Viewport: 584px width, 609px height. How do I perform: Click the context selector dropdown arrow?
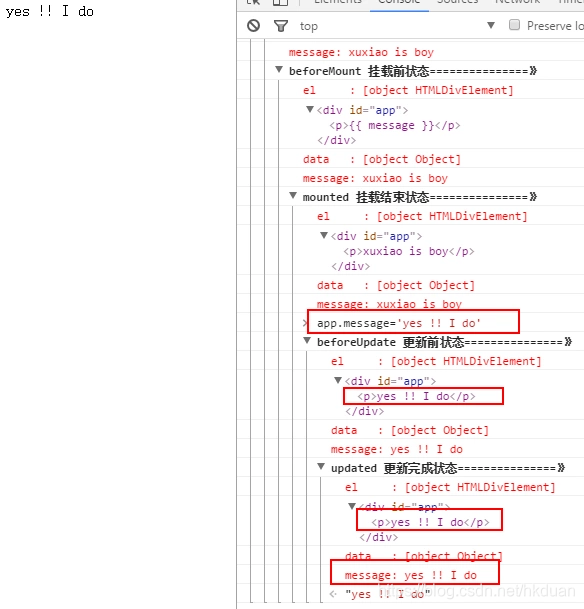(x=491, y=25)
